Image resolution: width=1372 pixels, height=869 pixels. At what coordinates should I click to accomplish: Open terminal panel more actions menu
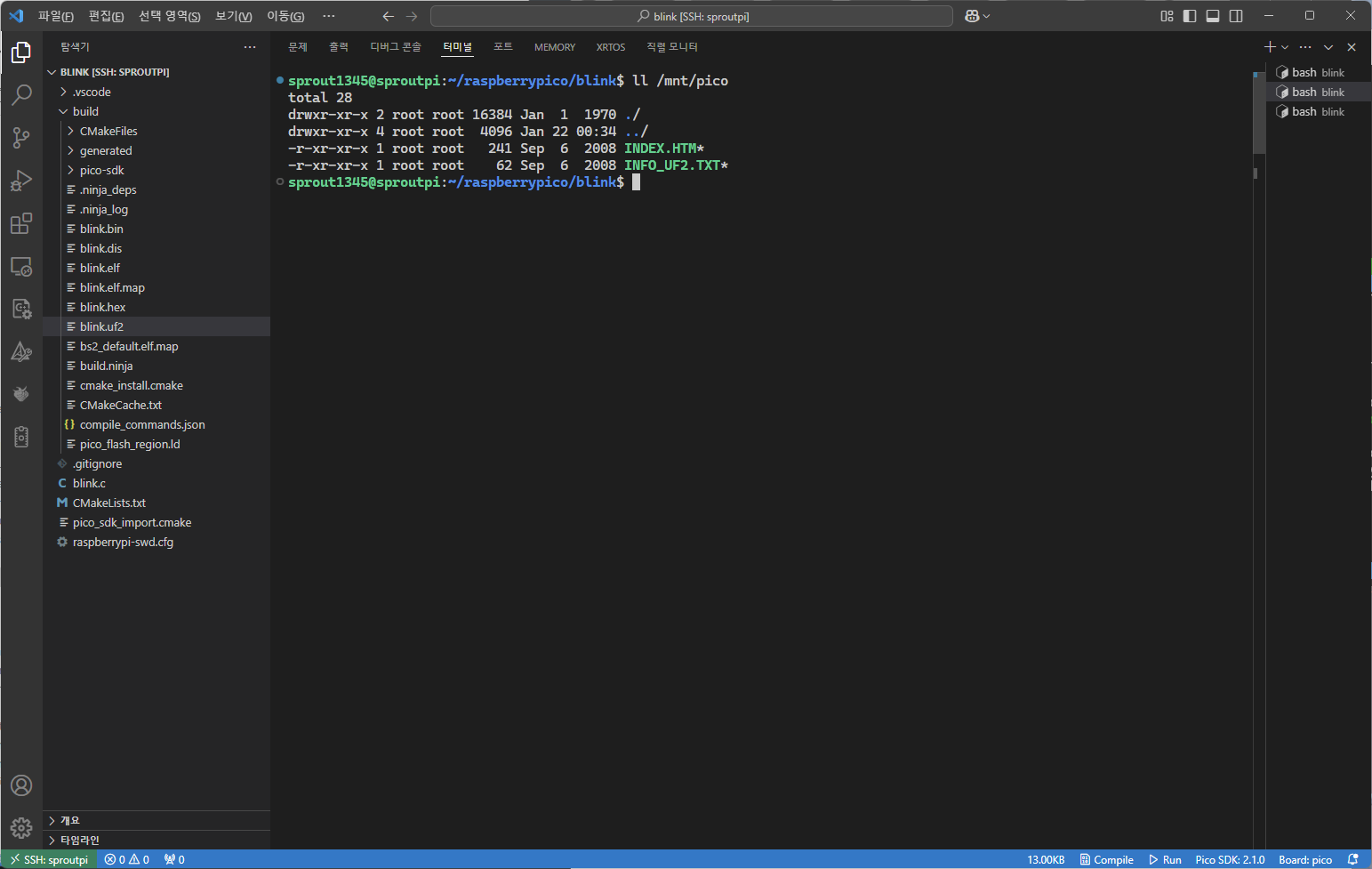[x=1305, y=47]
